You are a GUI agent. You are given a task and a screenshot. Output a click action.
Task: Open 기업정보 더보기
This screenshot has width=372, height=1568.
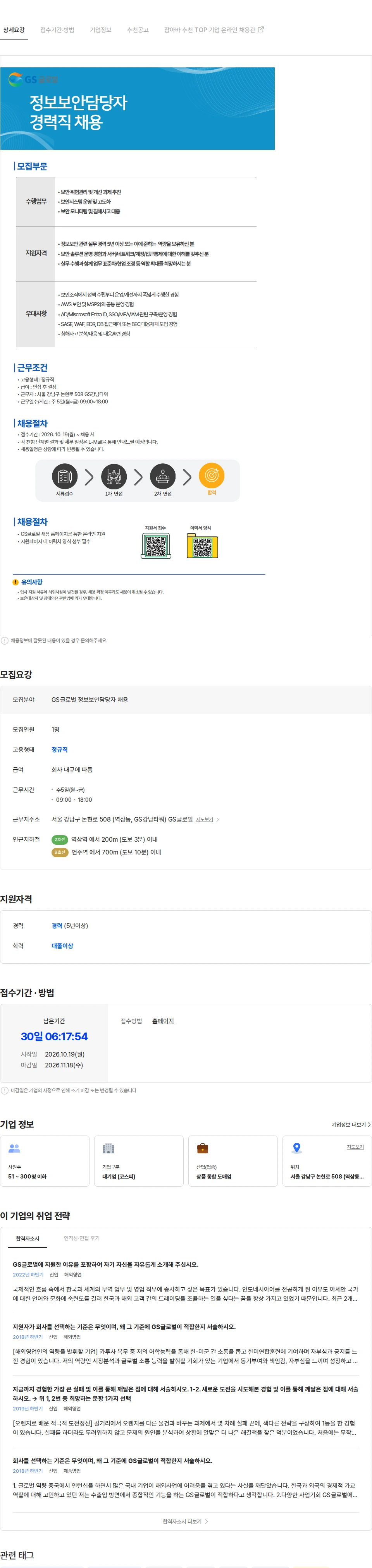click(351, 1124)
